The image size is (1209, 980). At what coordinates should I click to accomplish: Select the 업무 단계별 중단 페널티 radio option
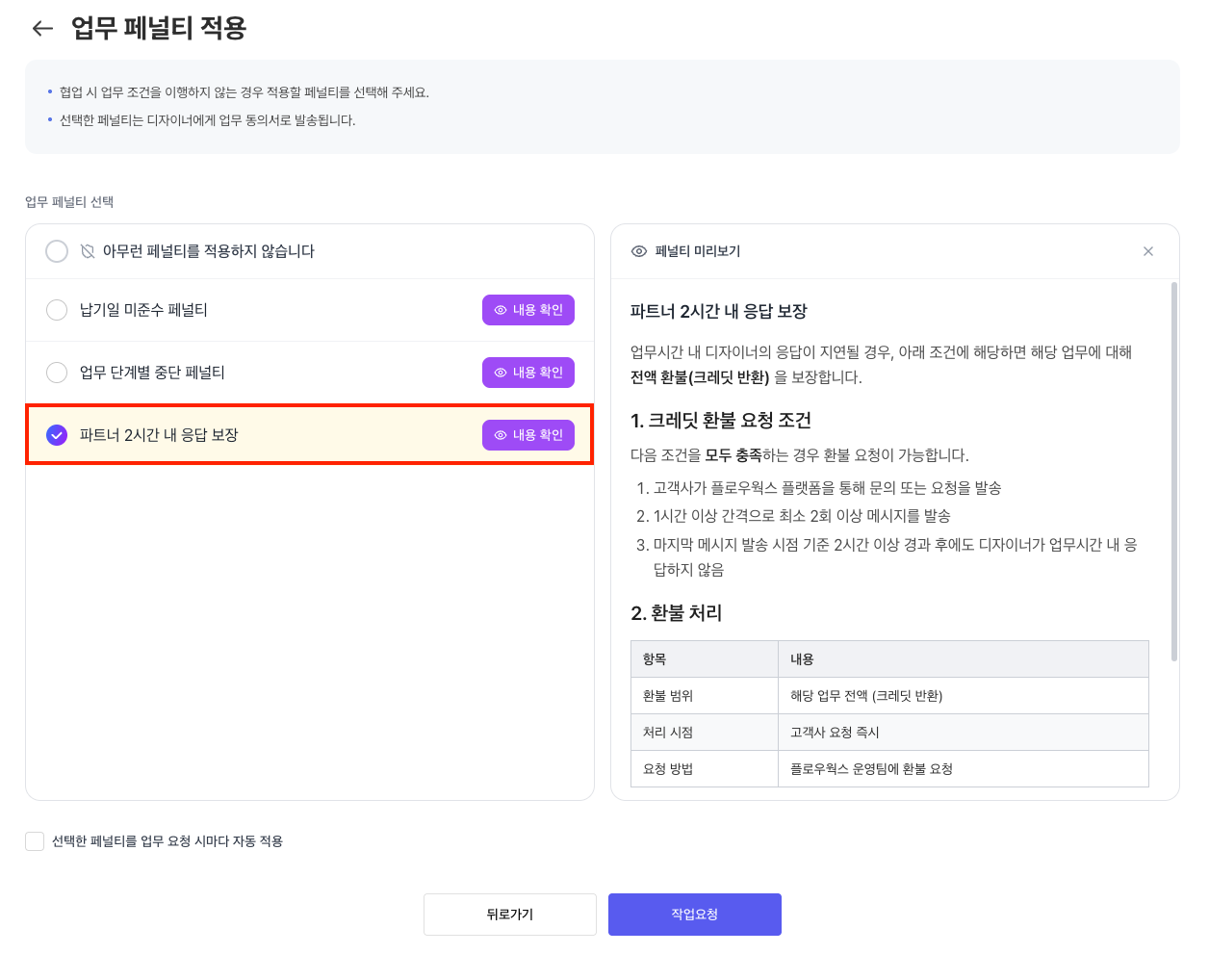point(56,373)
